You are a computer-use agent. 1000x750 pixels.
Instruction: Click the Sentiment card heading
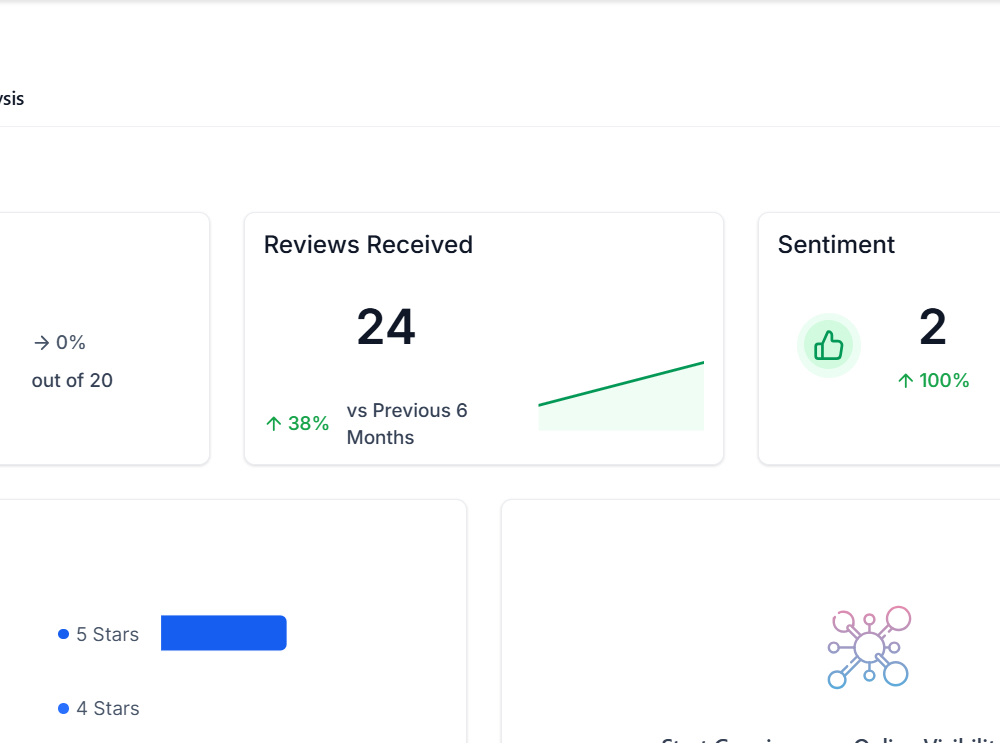coord(836,245)
